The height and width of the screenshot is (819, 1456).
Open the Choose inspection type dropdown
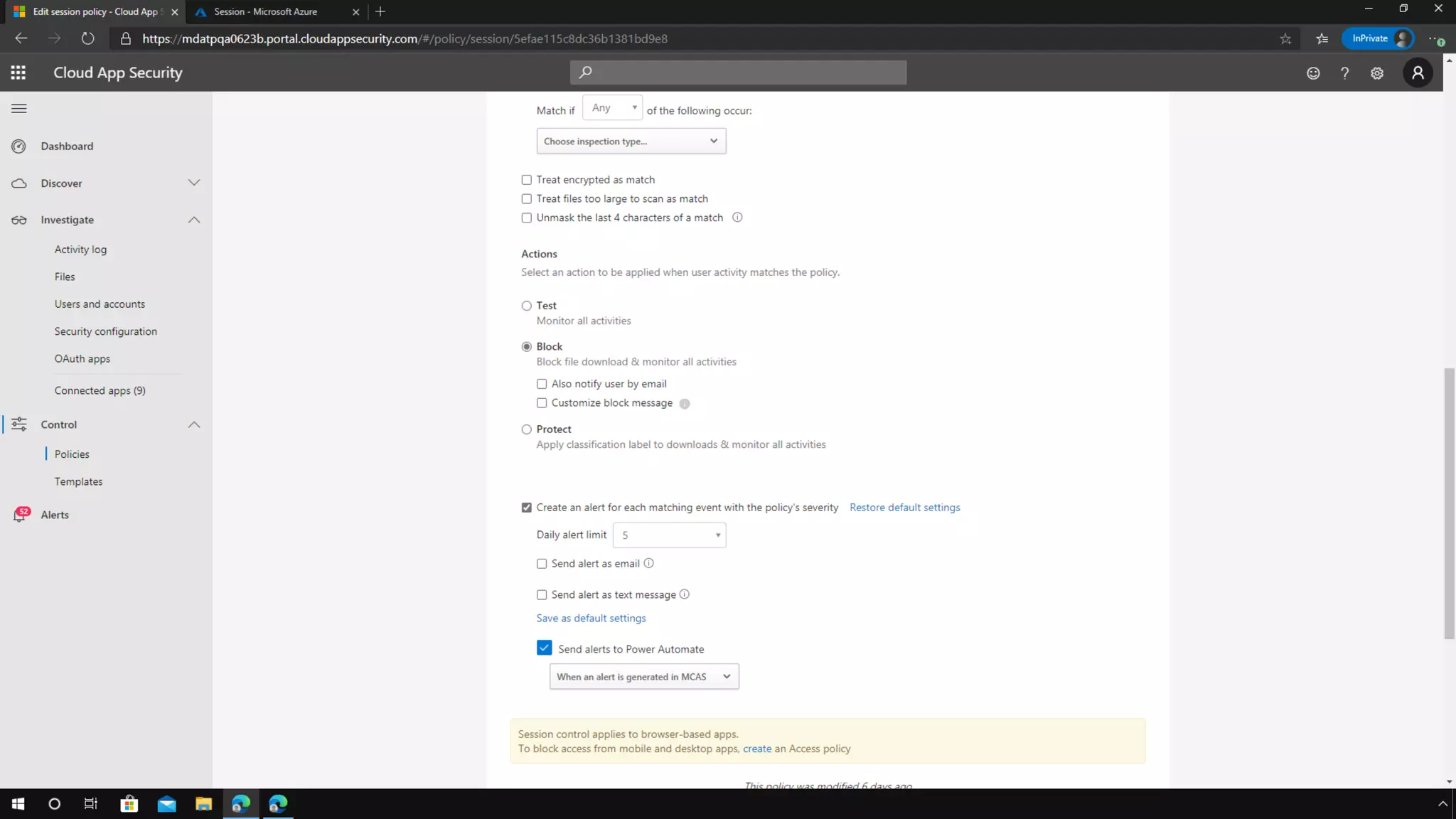click(631, 141)
